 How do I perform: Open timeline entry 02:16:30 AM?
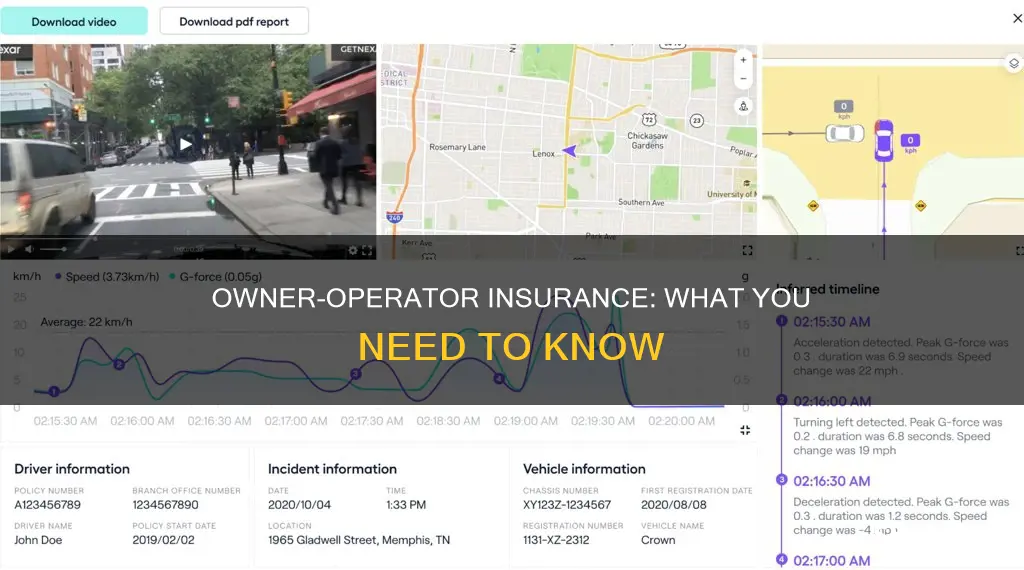831,481
